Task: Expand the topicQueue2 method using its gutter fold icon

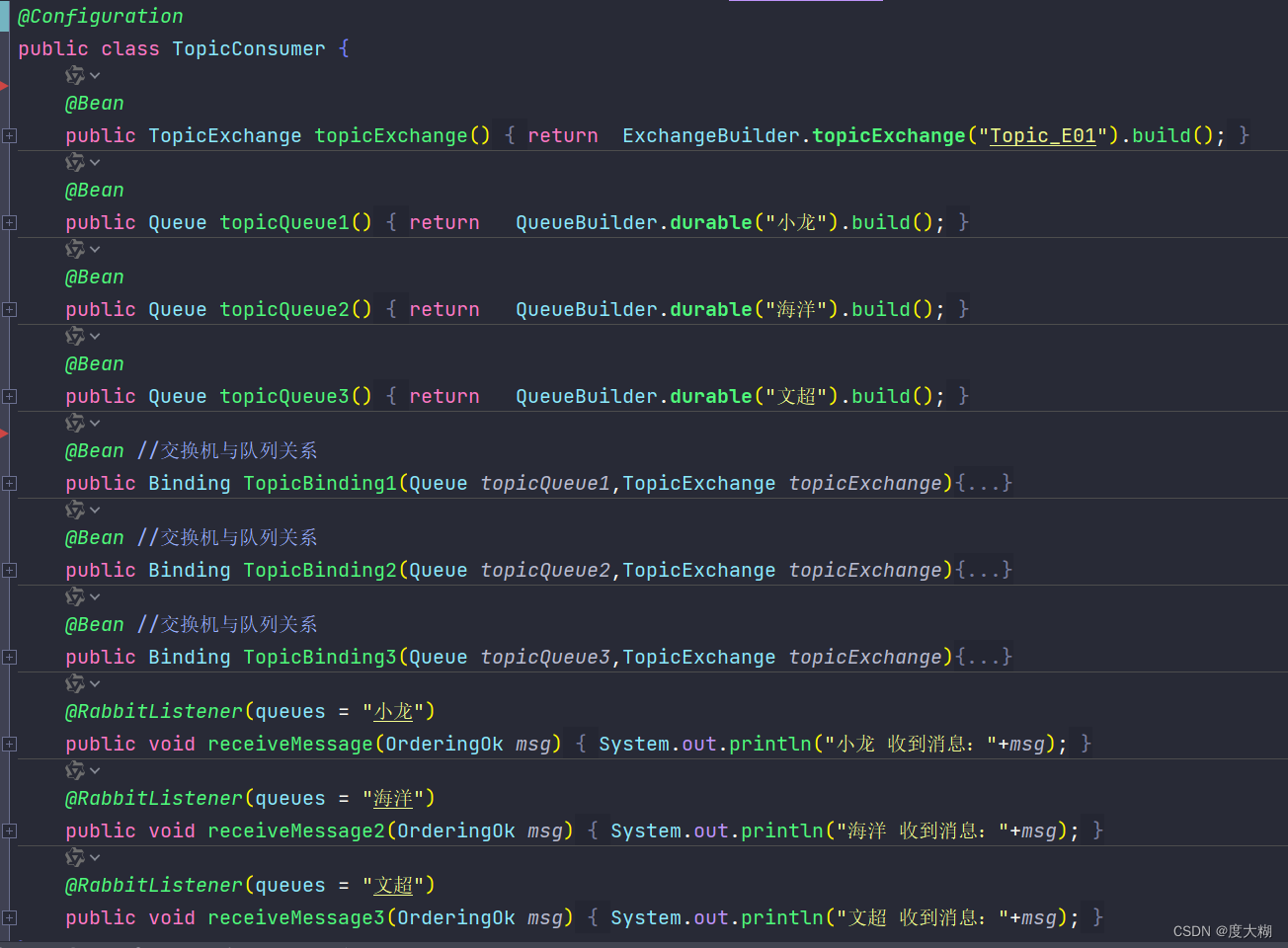Action: coord(9,309)
